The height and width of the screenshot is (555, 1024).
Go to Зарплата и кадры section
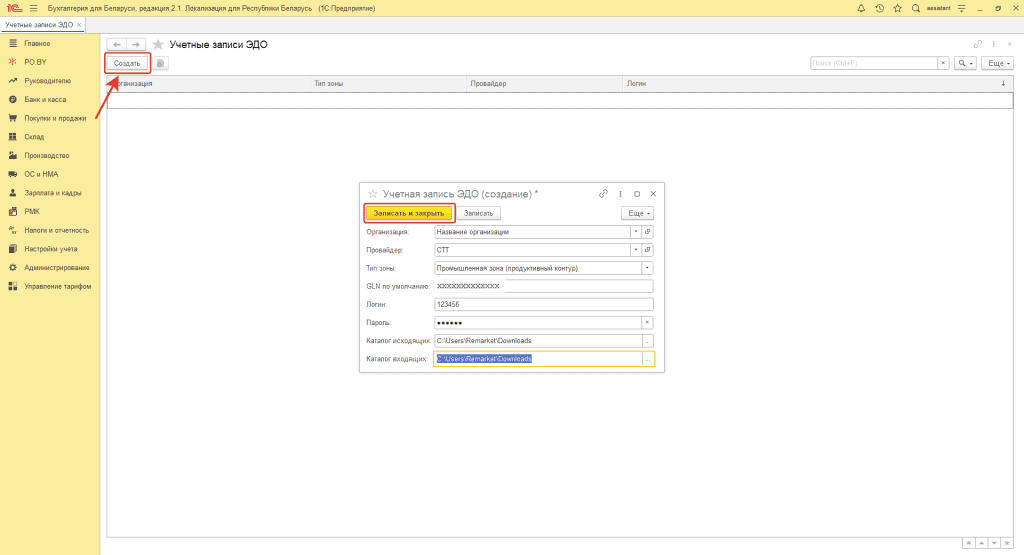(52, 192)
